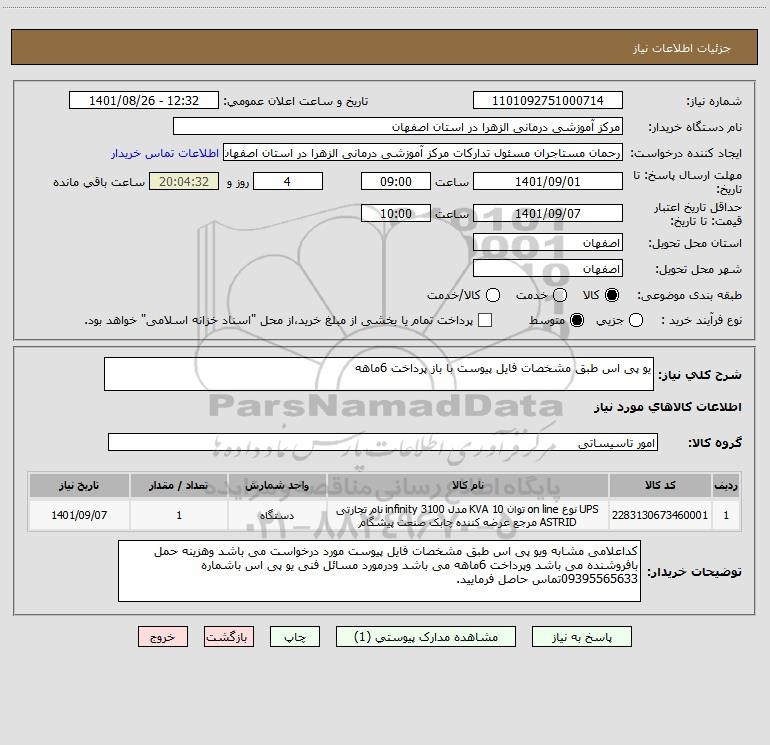Click the خروج exit button

point(163,637)
